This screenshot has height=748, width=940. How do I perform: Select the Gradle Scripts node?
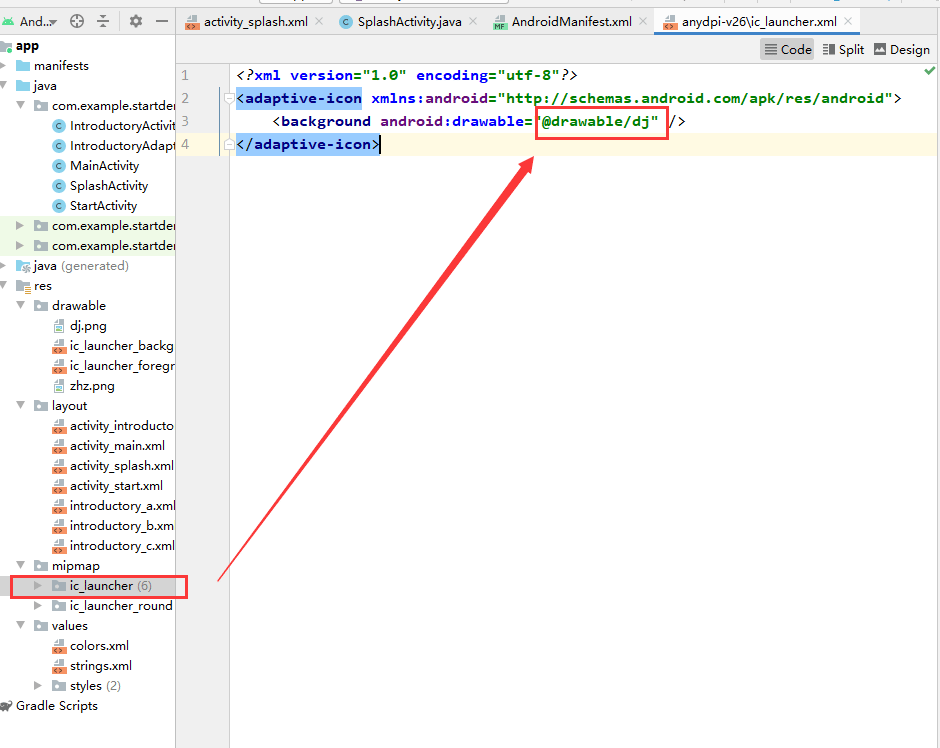pos(56,706)
